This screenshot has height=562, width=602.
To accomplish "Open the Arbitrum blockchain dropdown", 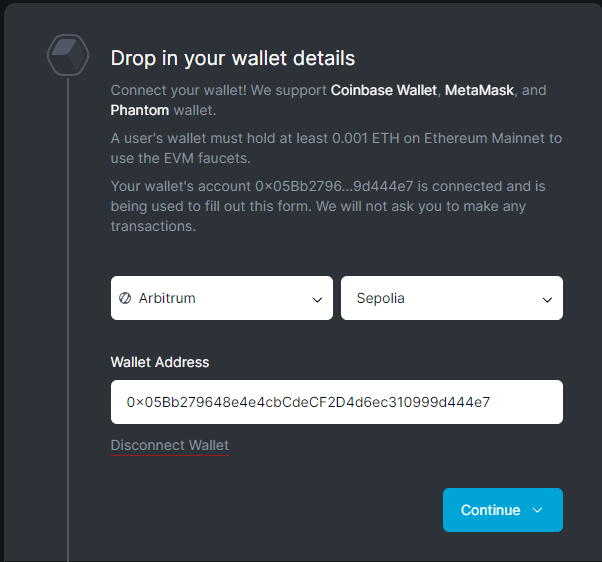I will (x=221, y=298).
